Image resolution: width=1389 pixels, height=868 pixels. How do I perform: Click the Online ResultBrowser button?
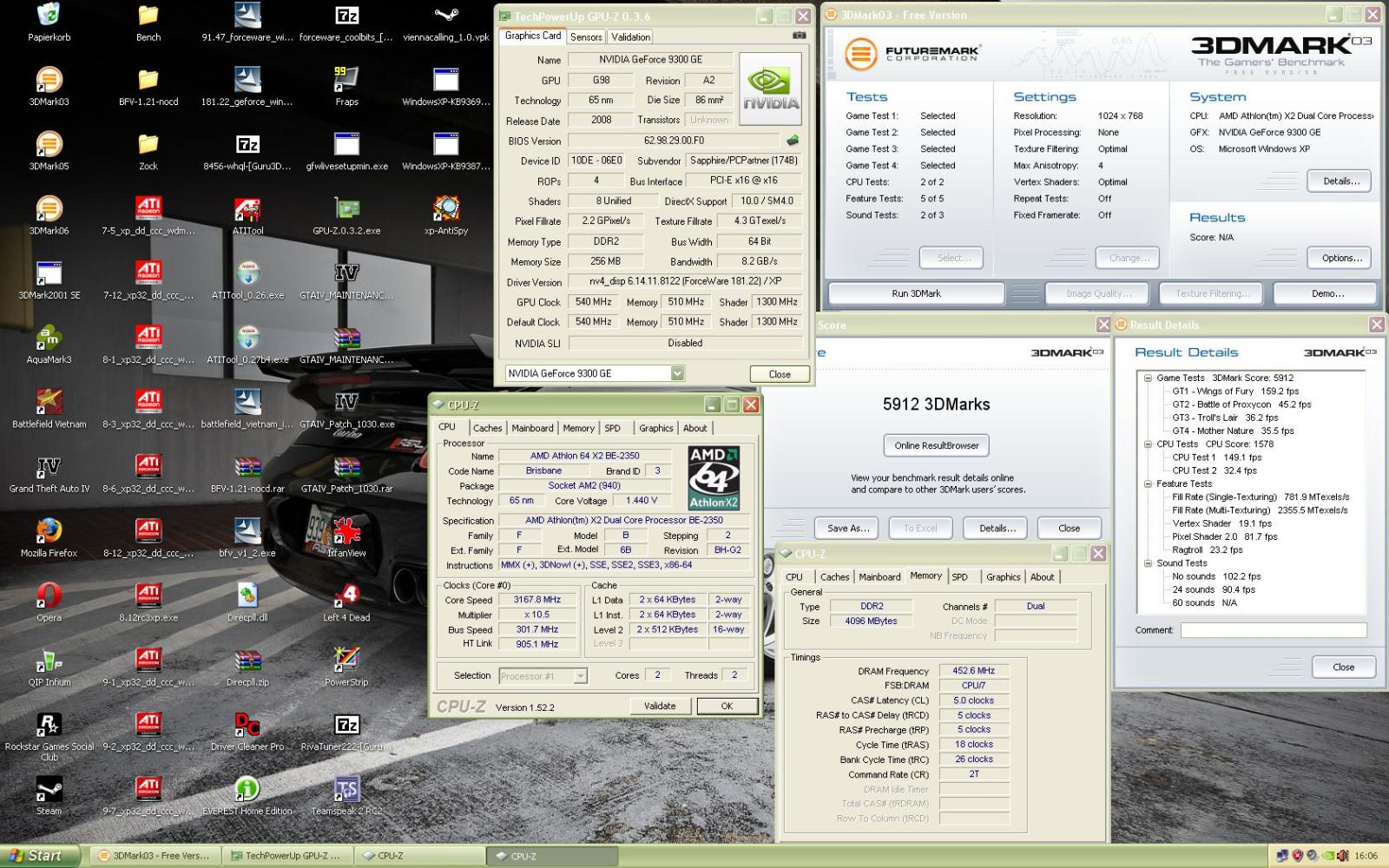point(937,445)
